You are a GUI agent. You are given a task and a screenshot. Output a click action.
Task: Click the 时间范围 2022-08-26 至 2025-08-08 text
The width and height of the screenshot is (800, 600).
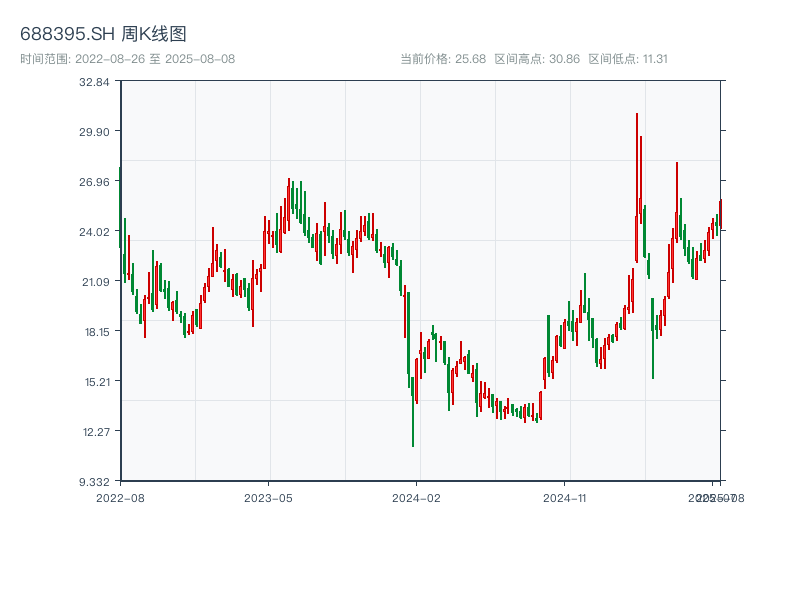tap(128, 59)
